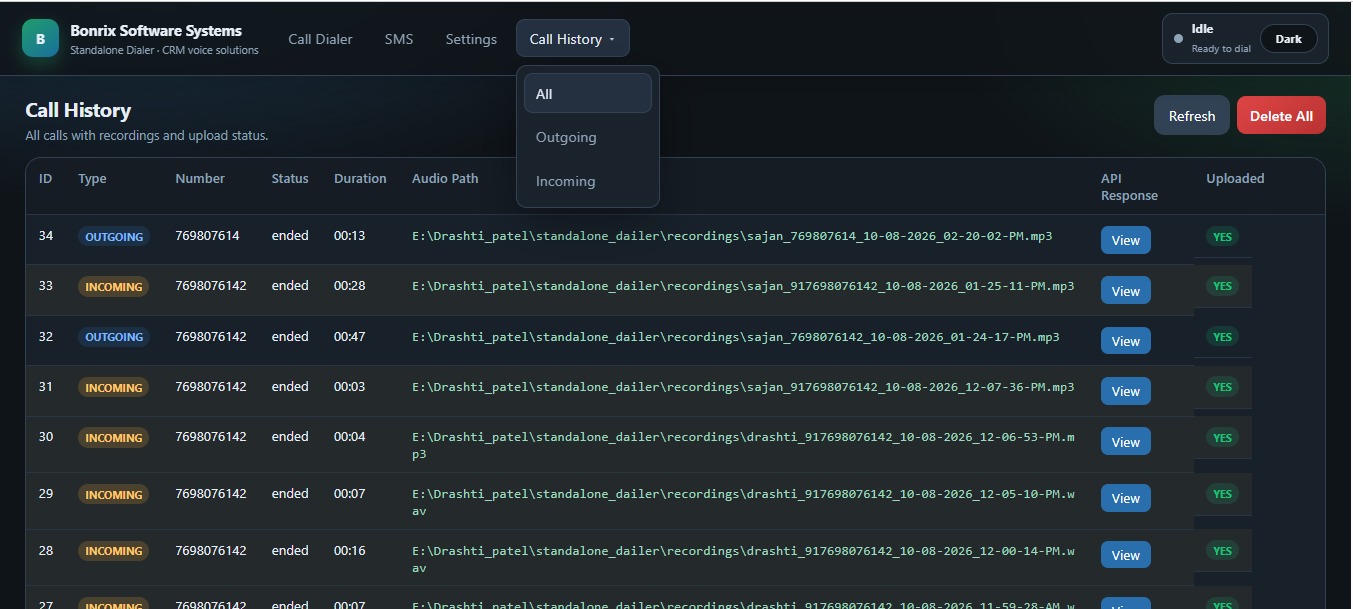The height and width of the screenshot is (609, 1353).
Task: Click audio path containing 12-06-53-PM
Action: (743, 445)
